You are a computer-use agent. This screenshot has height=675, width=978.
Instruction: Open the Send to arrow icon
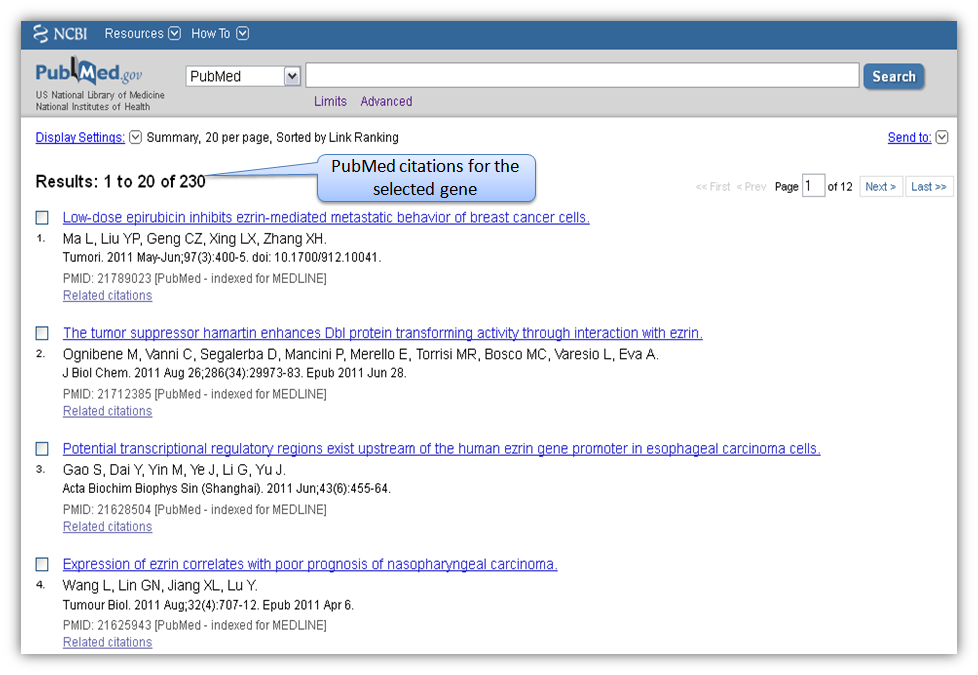coord(942,138)
